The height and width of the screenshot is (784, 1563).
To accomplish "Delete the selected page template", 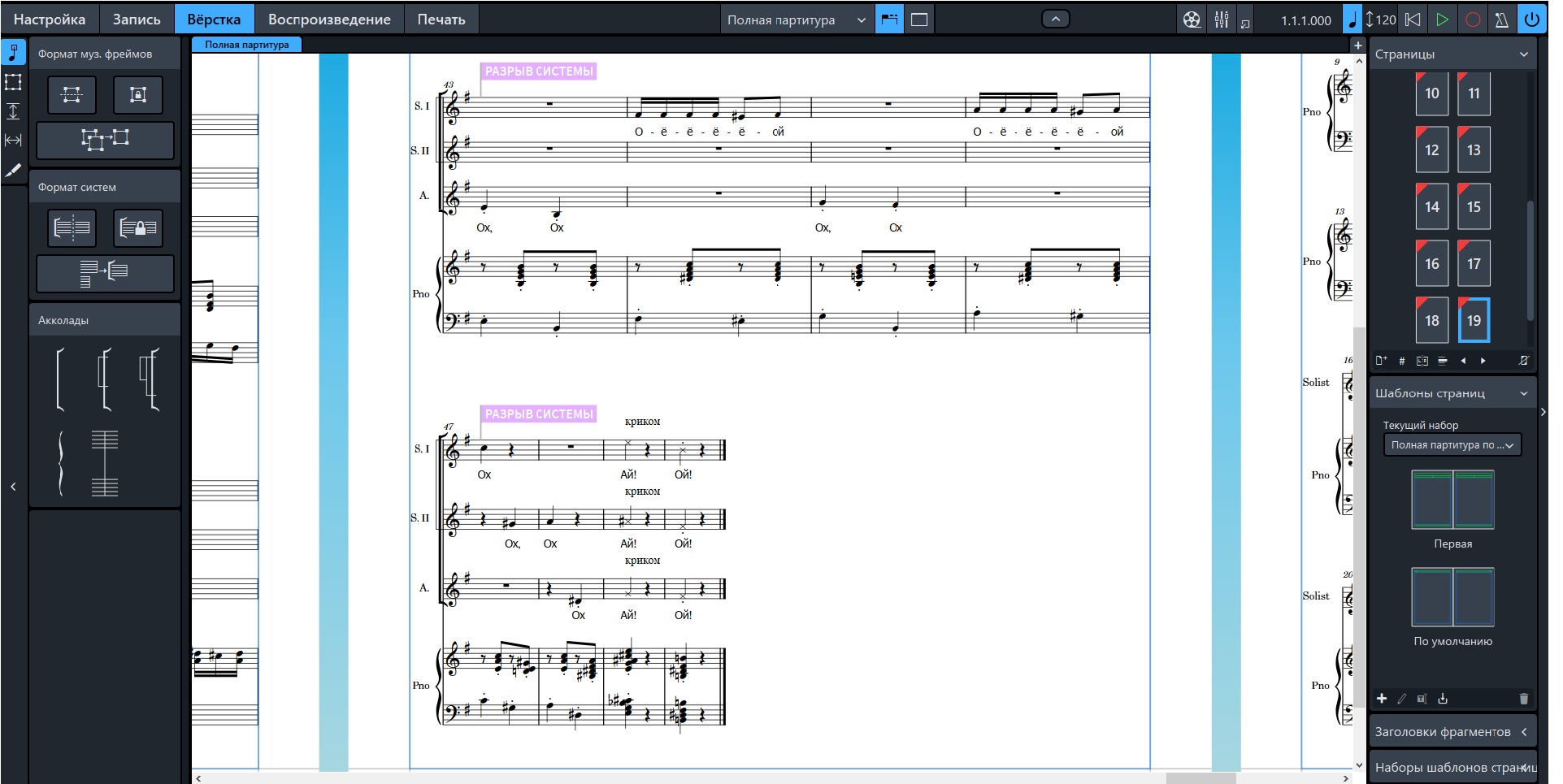I will tap(1524, 699).
